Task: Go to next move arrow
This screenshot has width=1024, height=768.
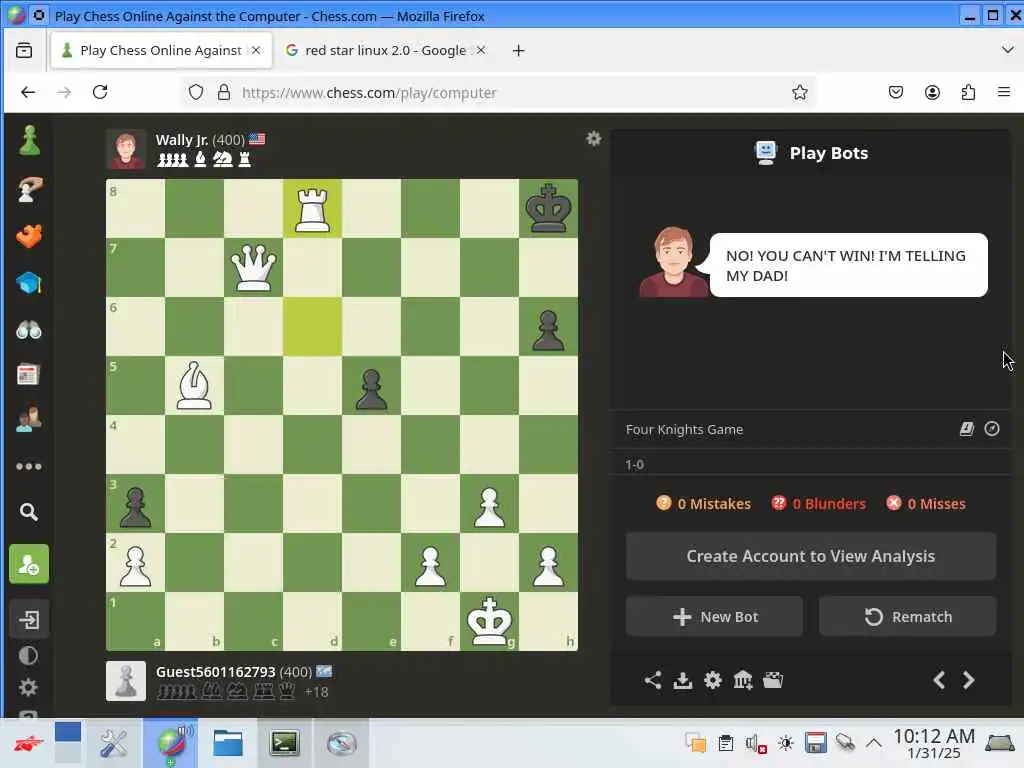Action: coord(968,680)
